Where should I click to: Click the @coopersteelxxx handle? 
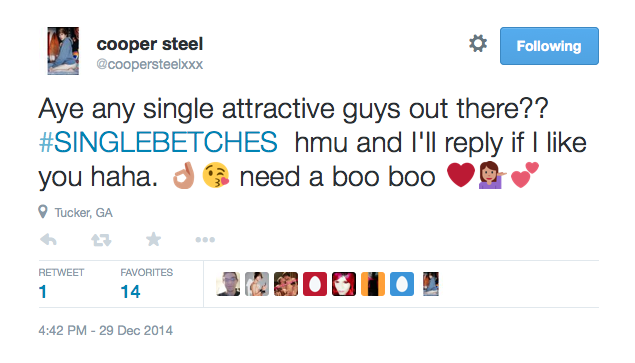coord(149,64)
